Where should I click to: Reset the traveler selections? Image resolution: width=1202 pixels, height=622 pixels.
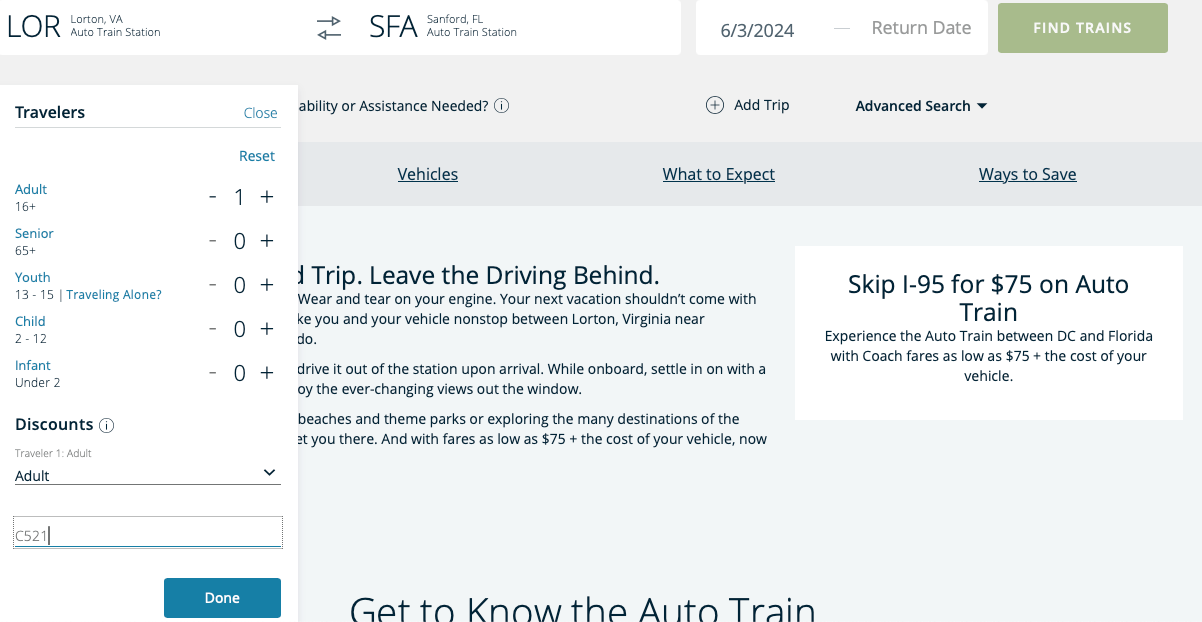pyautogui.click(x=257, y=155)
